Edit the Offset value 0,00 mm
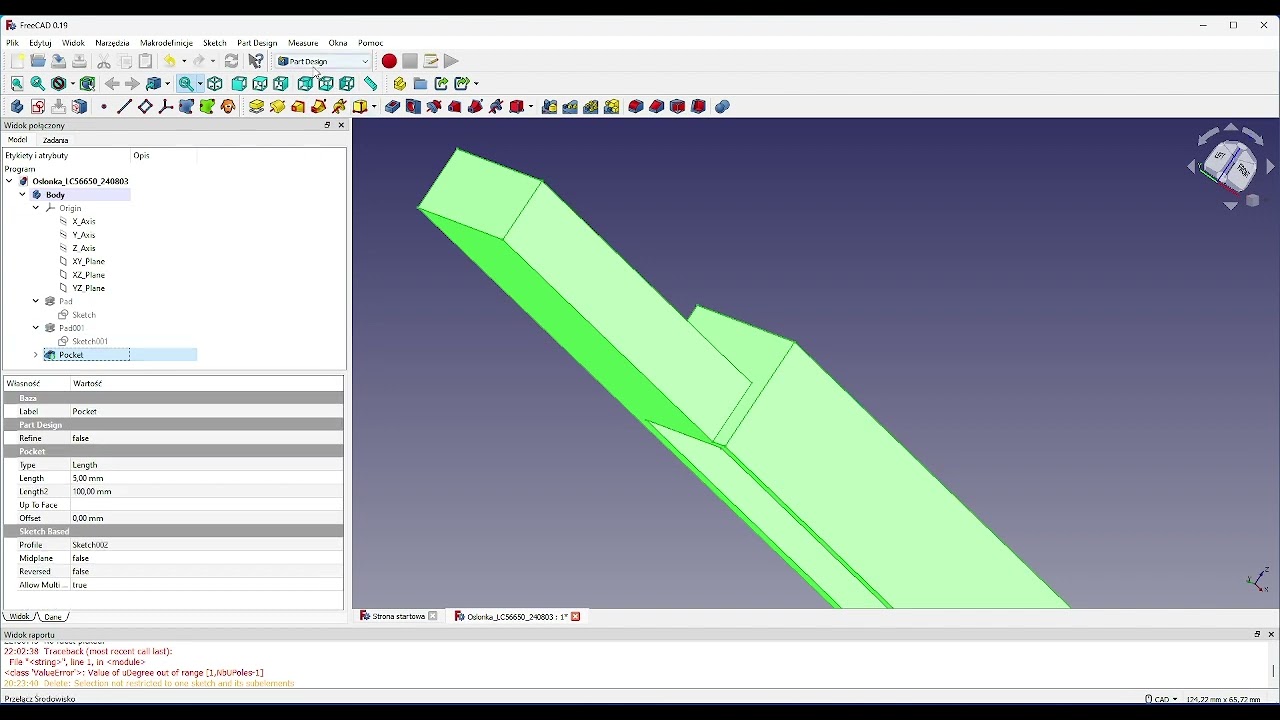This screenshot has height=720, width=1280. (x=207, y=519)
